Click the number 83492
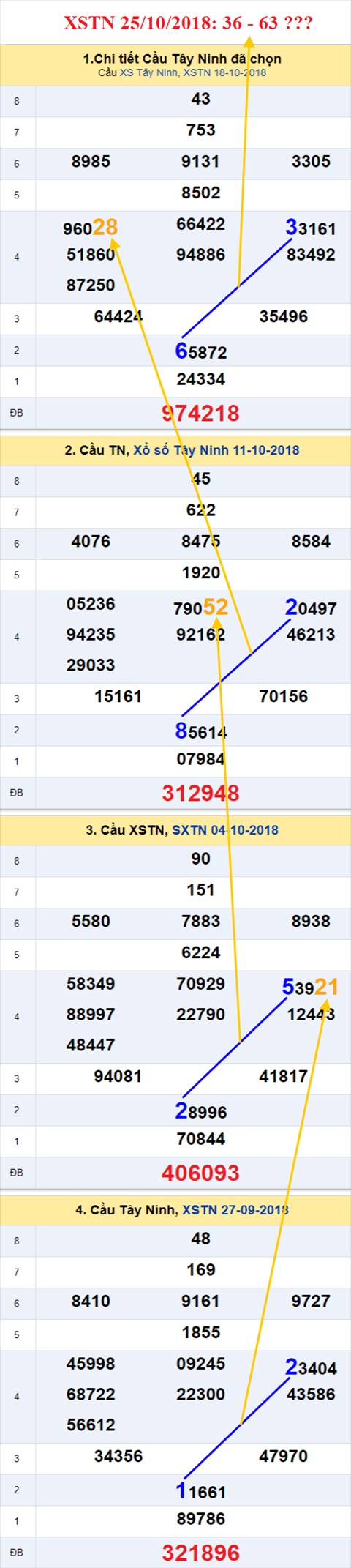This screenshot has width=351, height=1568. (311, 255)
